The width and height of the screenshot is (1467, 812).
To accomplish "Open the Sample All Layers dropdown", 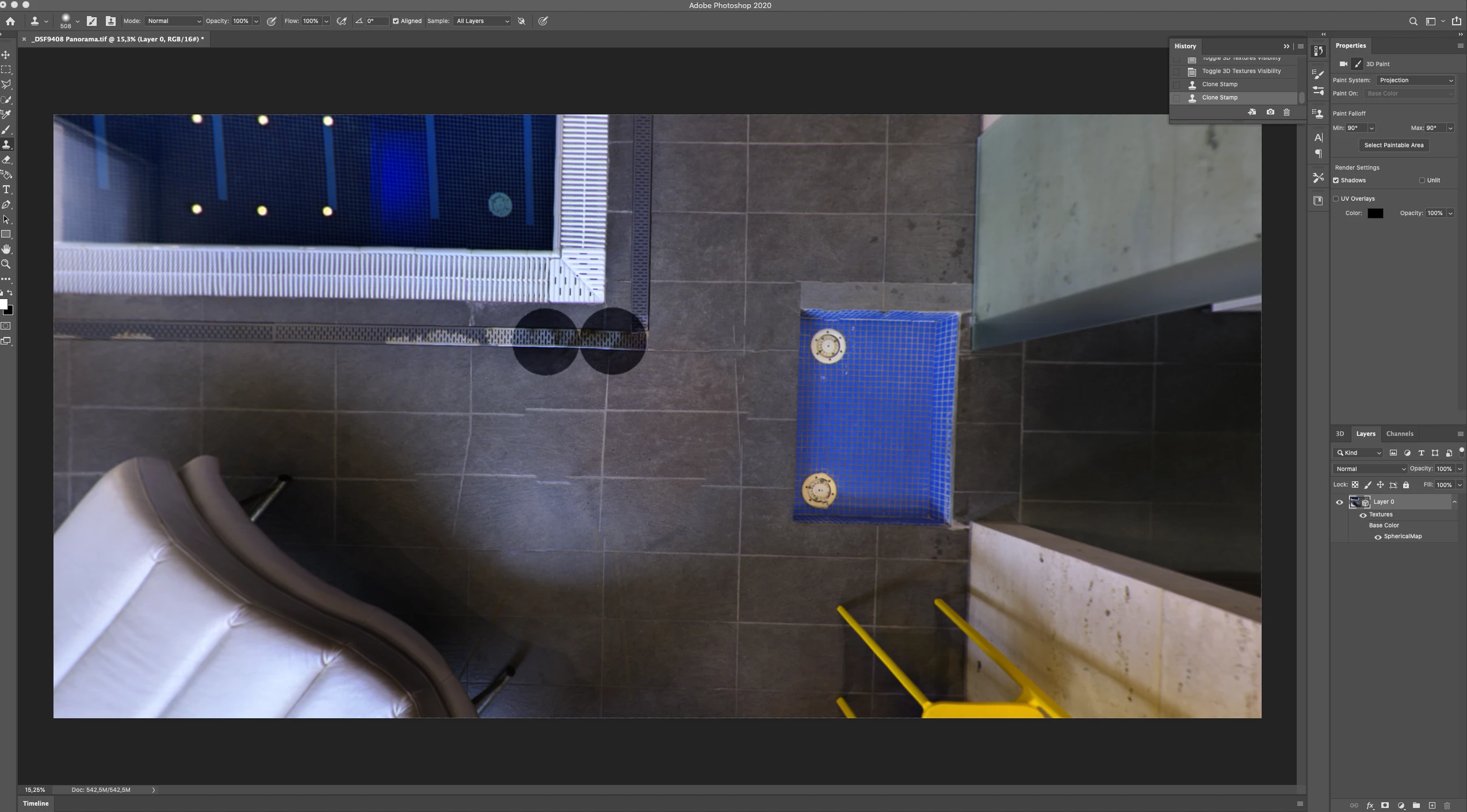I will click(482, 21).
